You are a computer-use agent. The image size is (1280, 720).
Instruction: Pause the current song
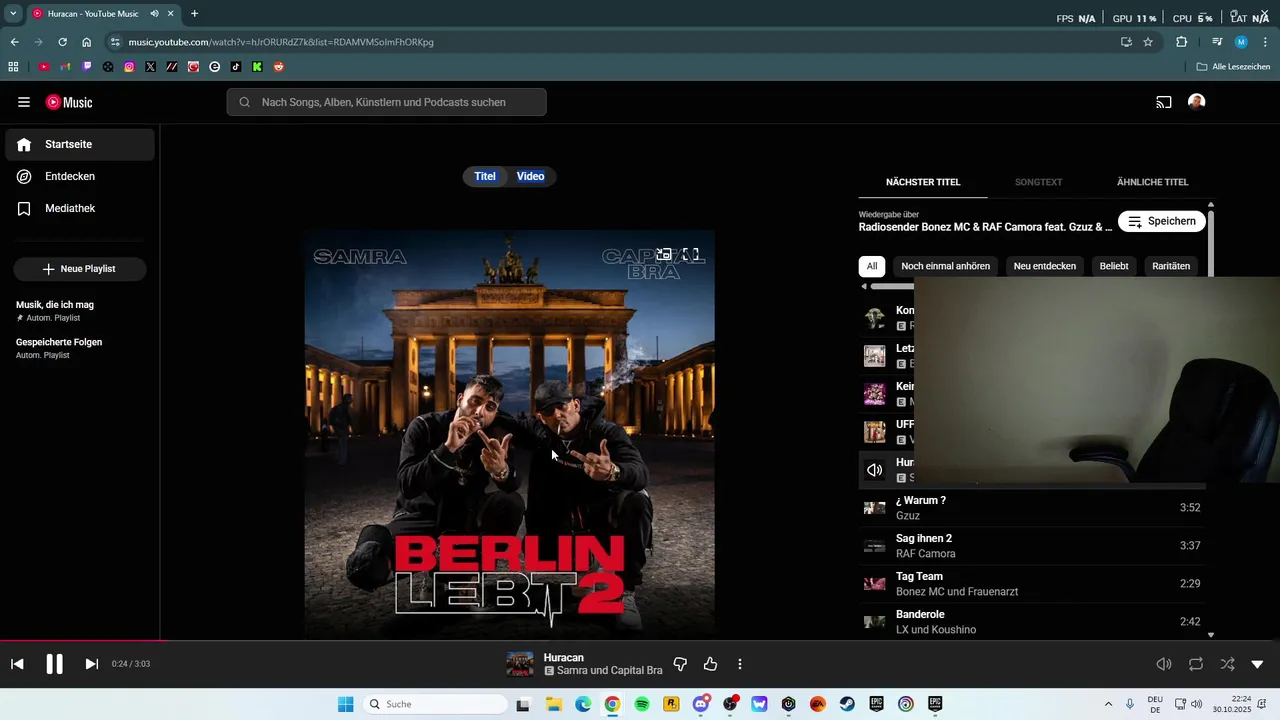click(x=55, y=664)
